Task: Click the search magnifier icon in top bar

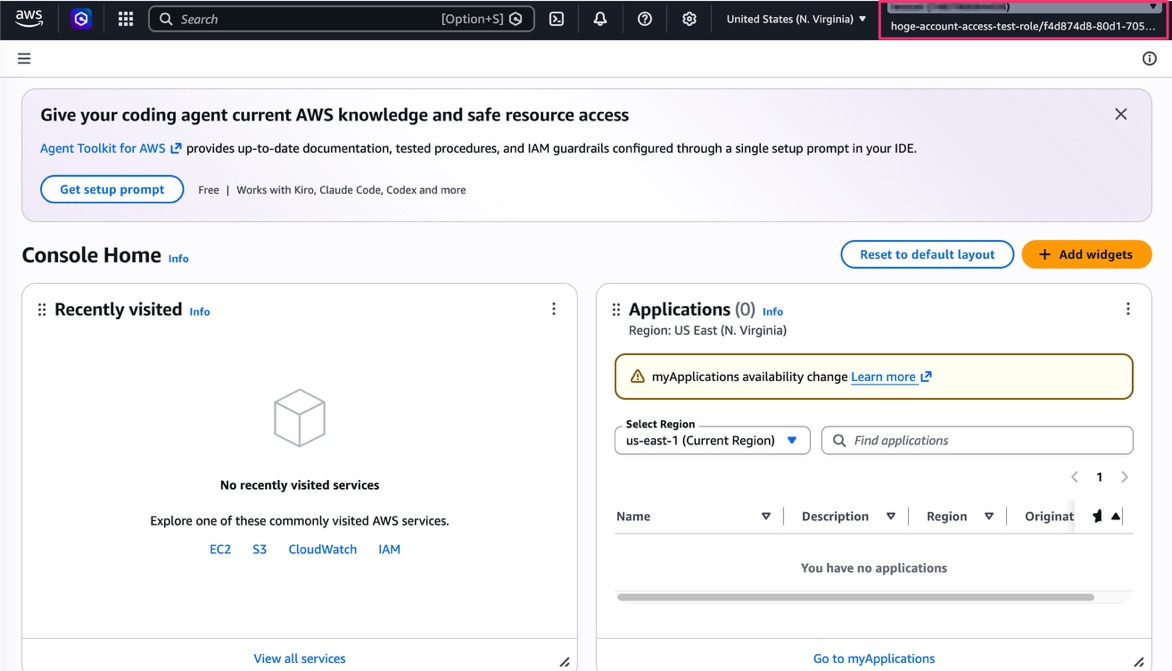Action: coord(166,19)
